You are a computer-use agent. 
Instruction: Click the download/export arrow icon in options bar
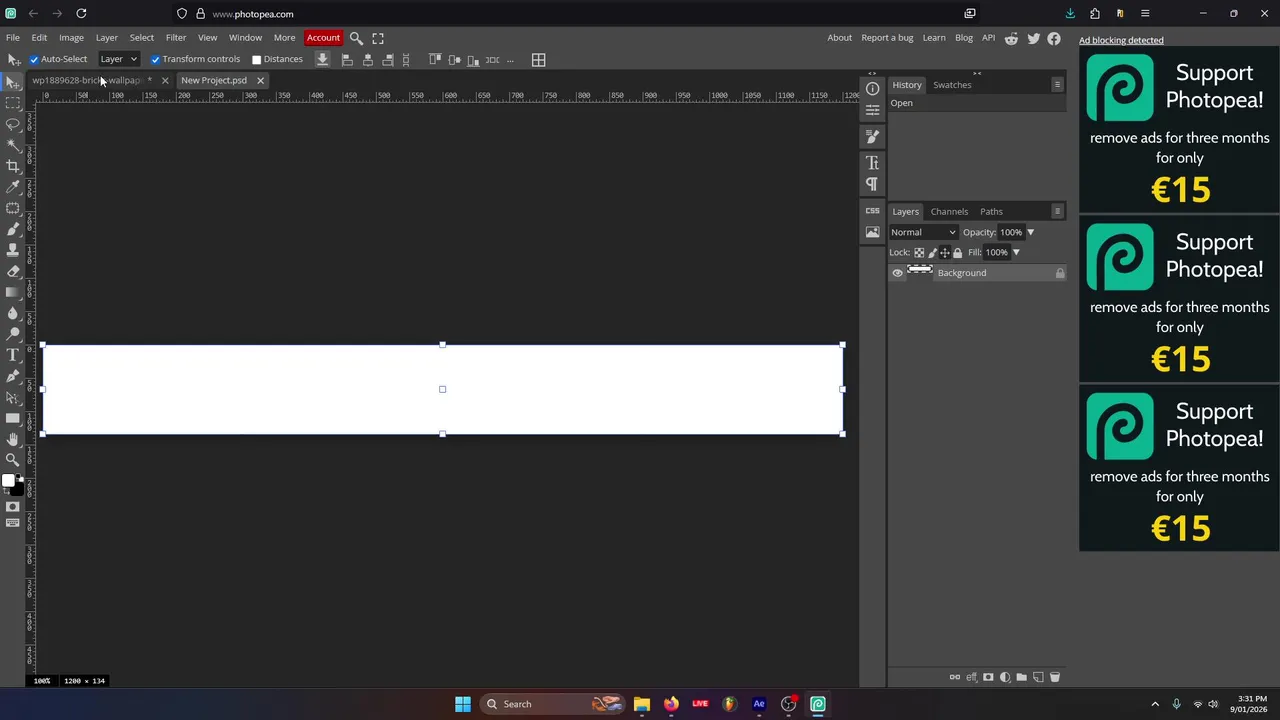(x=322, y=60)
